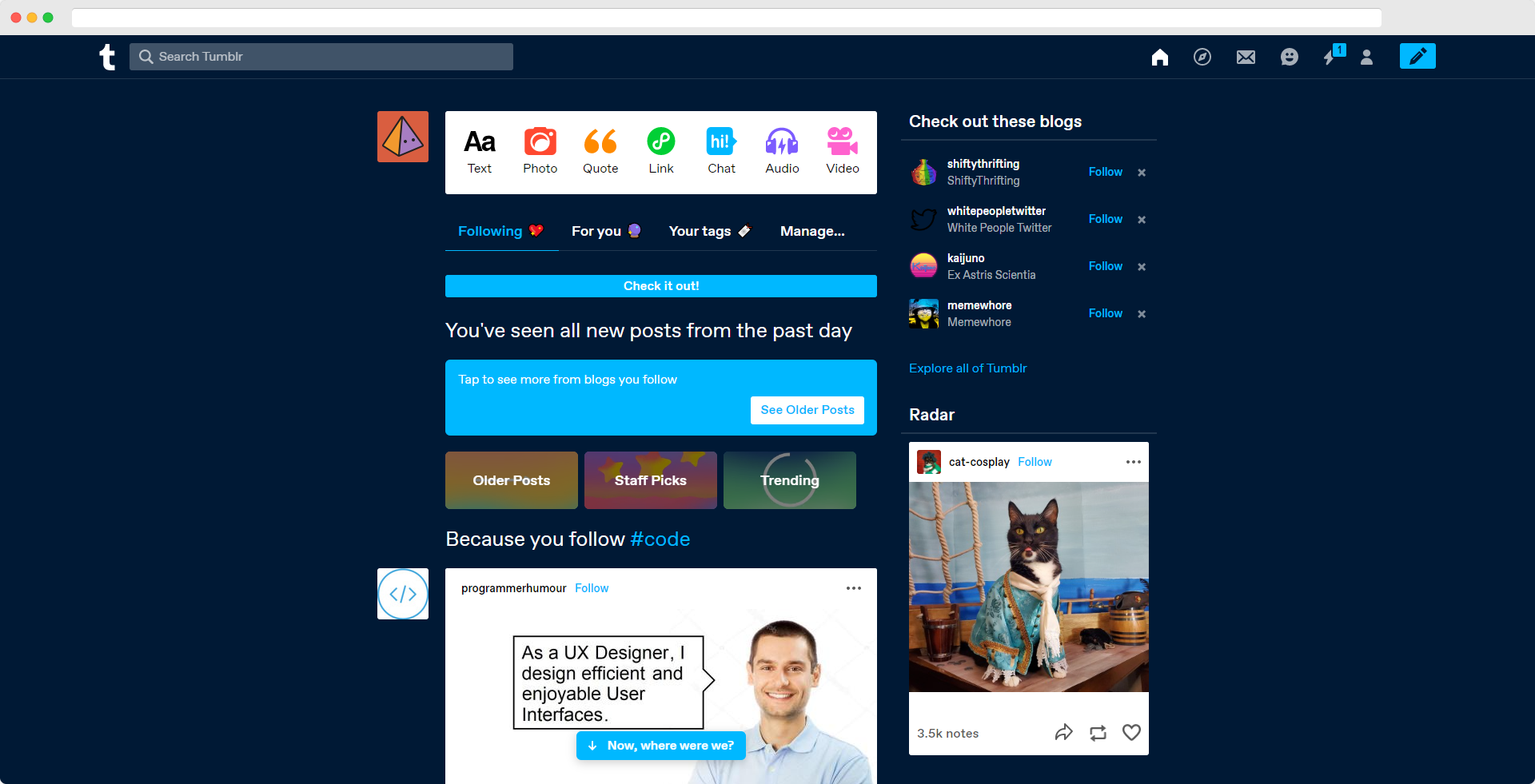This screenshot has height=784, width=1535.
Task: Open the cat-cosplay avatar thumbnail
Action: [929, 462]
